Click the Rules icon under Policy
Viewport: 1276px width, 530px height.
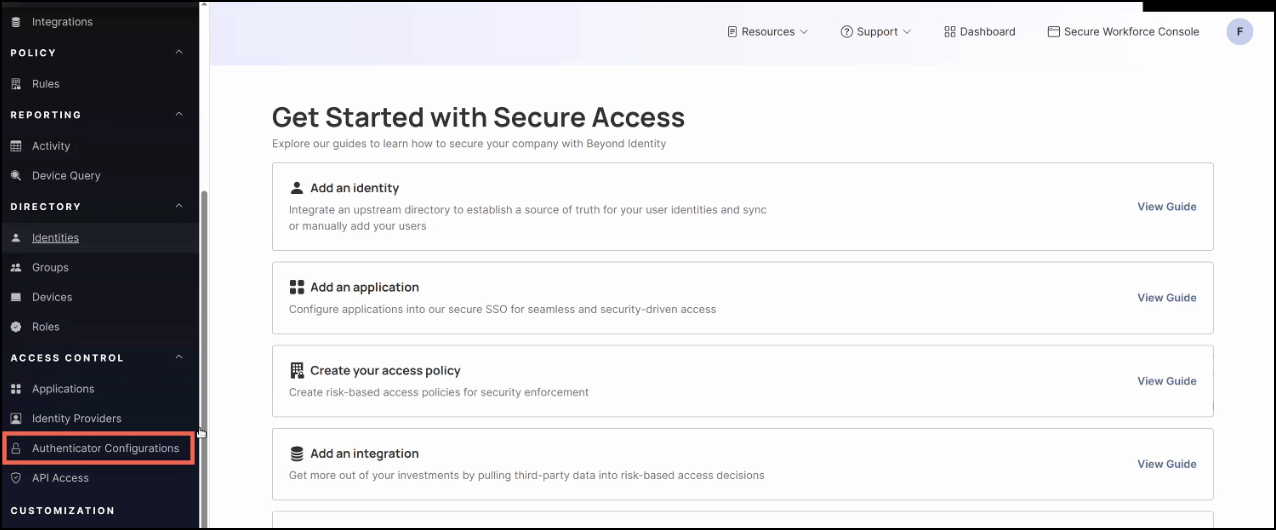pyautogui.click(x=15, y=84)
